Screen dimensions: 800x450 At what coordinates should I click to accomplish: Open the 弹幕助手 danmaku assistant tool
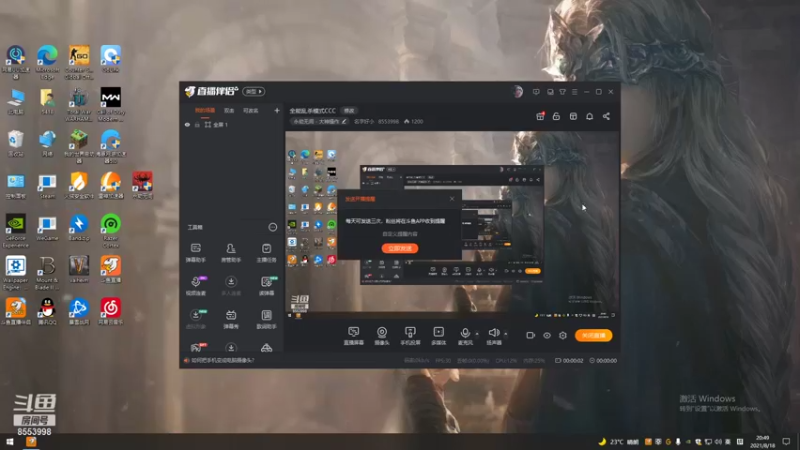tap(195, 253)
